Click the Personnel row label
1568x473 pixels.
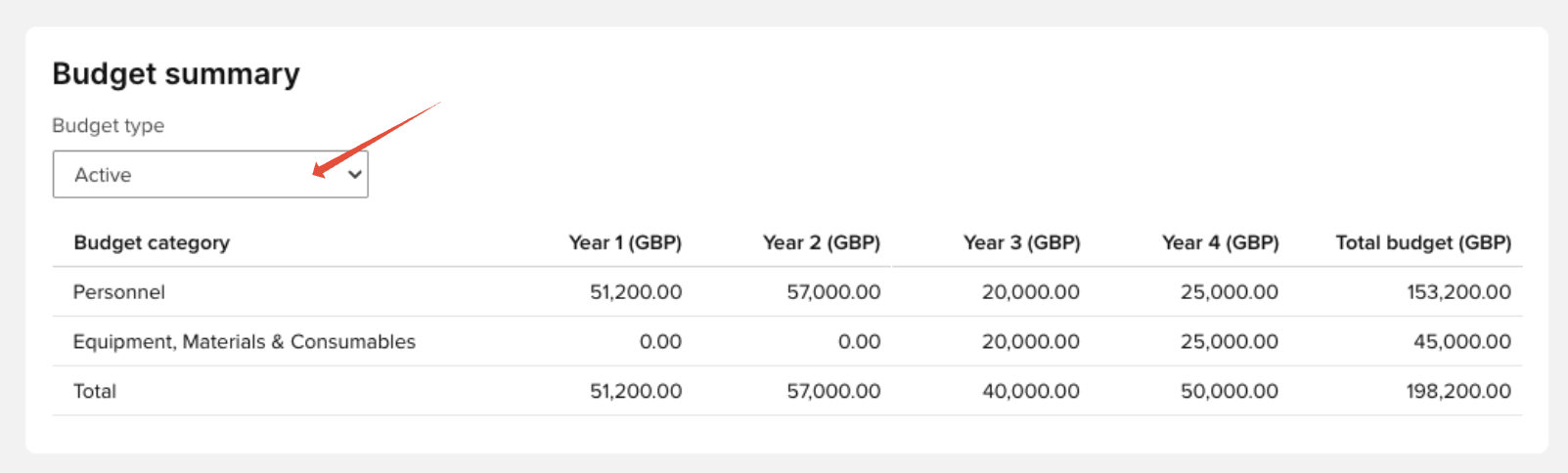point(119,292)
